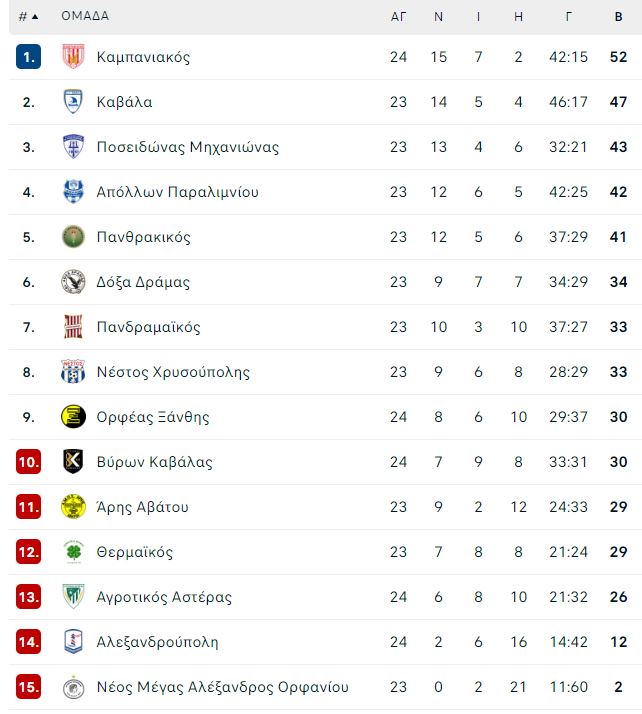Viewport: 642px width, 714px height.
Task: Open the Δόξα Δράμας eagle logo
Action: click(73, 282)
